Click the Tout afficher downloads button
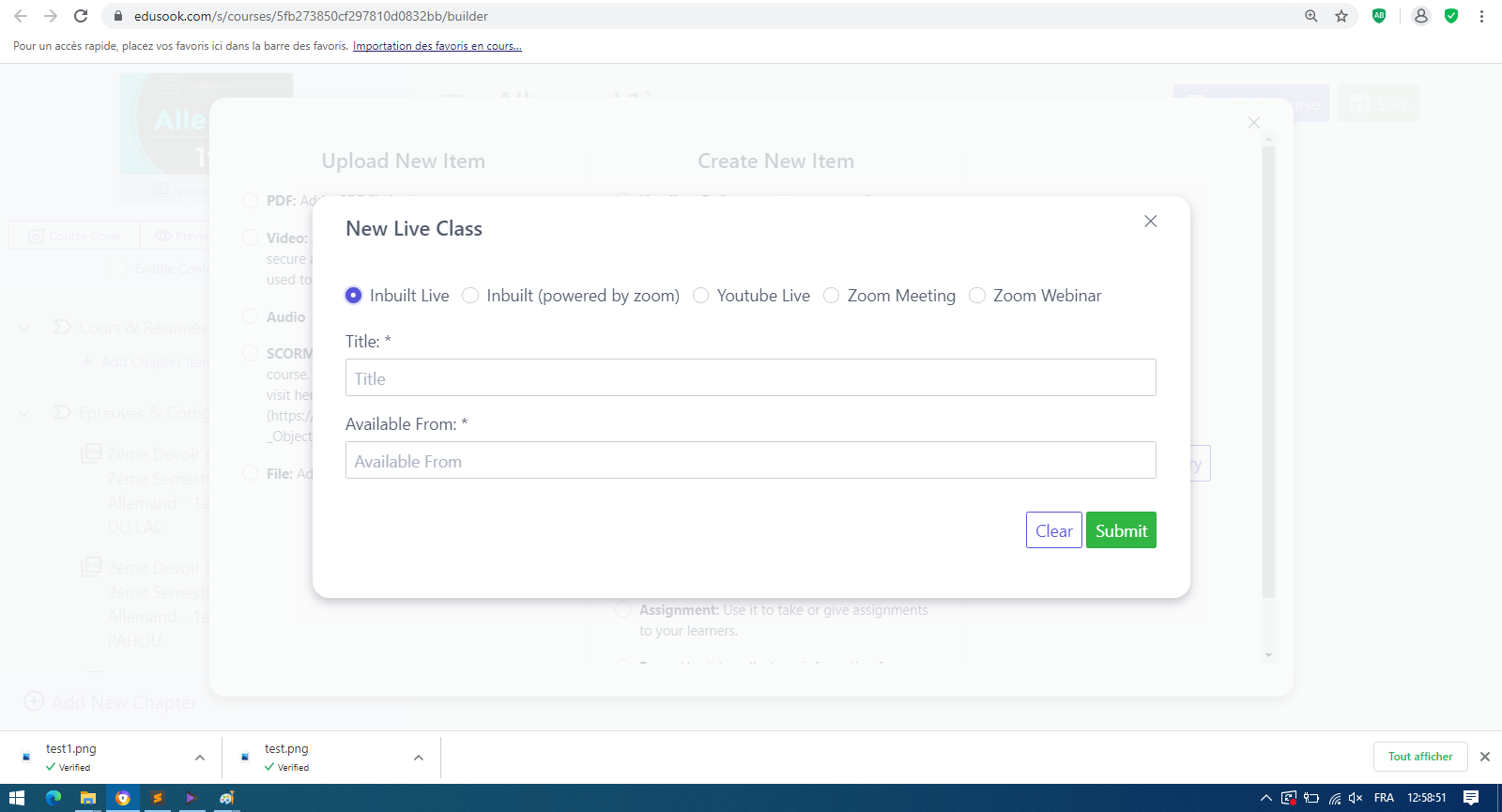This screenshot has height=812, width=1502. (1420, 757)
